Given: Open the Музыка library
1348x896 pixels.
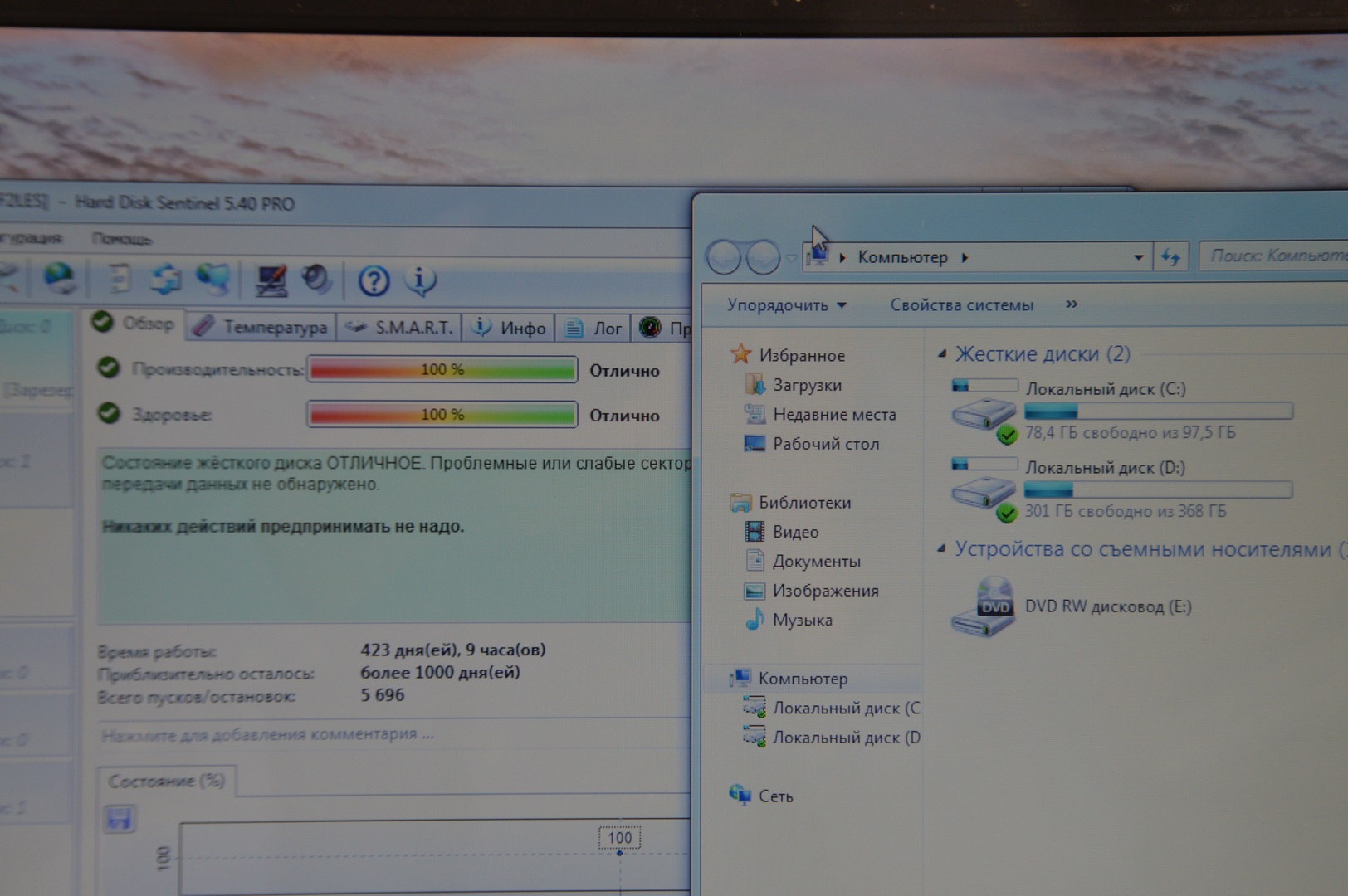Looking at the screenshot, I should click(x=802, y=621).
